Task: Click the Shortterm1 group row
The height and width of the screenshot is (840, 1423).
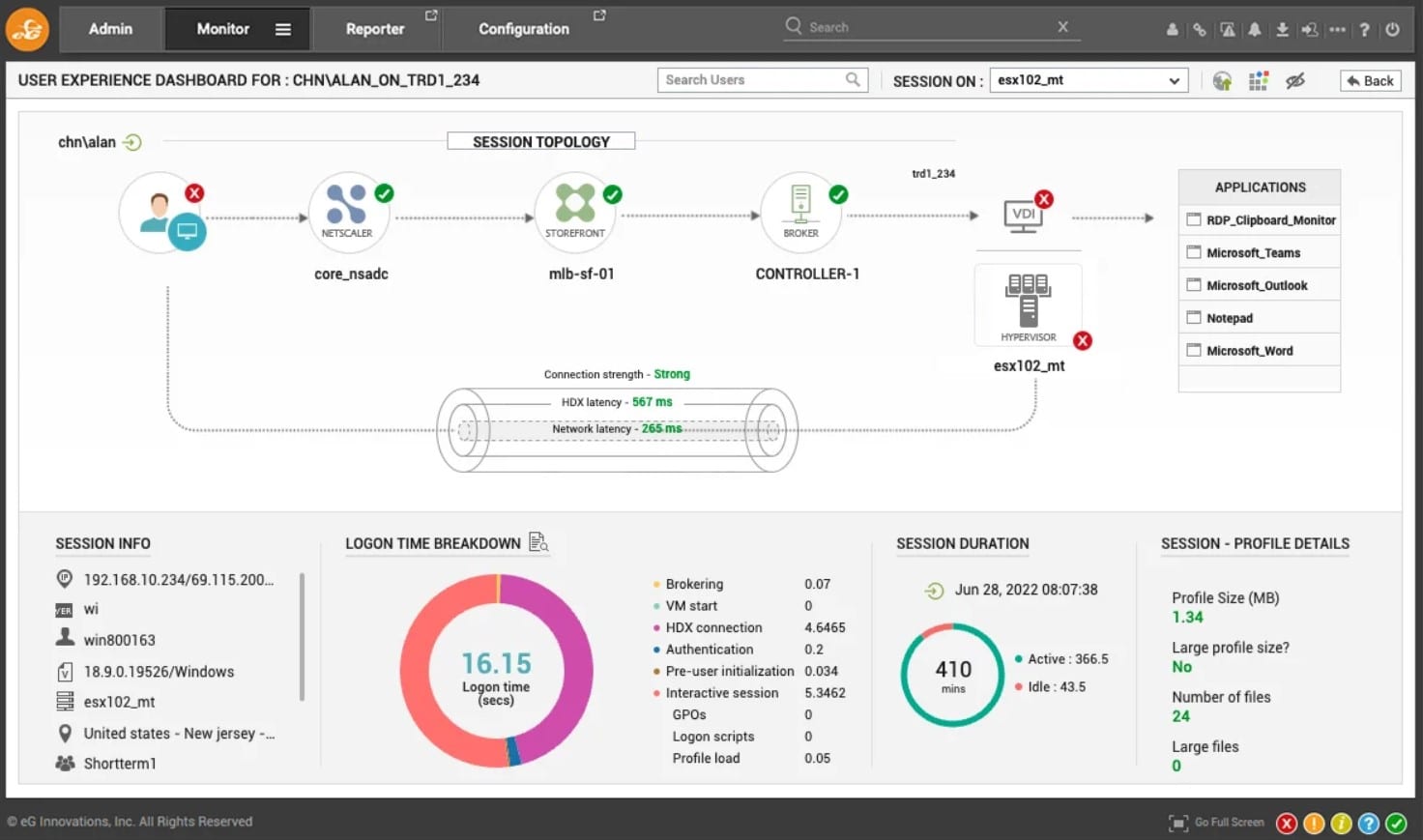Action: (x=106, y=764)
